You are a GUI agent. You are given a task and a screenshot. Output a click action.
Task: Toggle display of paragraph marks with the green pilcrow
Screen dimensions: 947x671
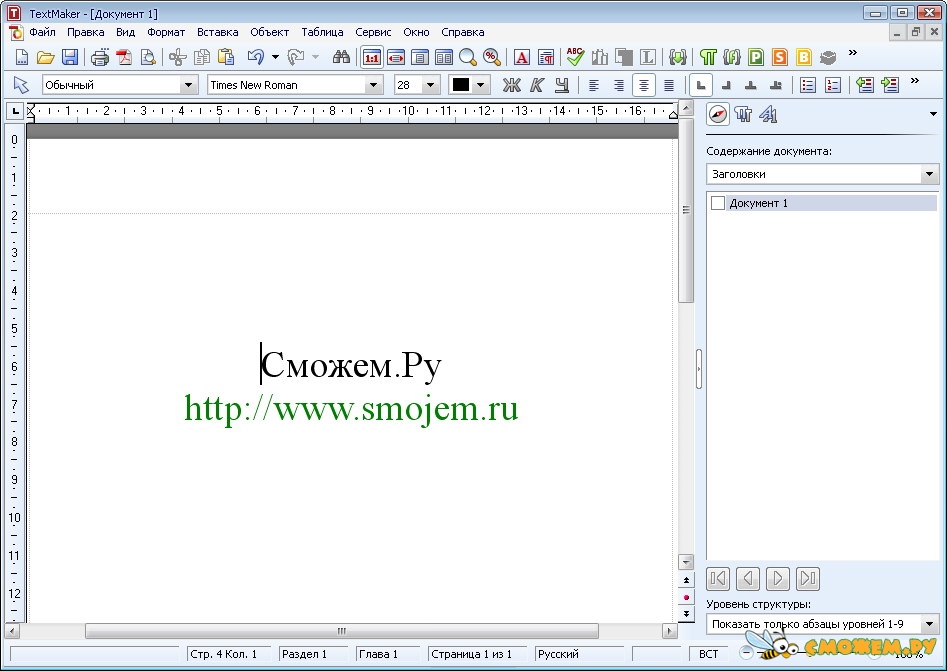[708, 57]
